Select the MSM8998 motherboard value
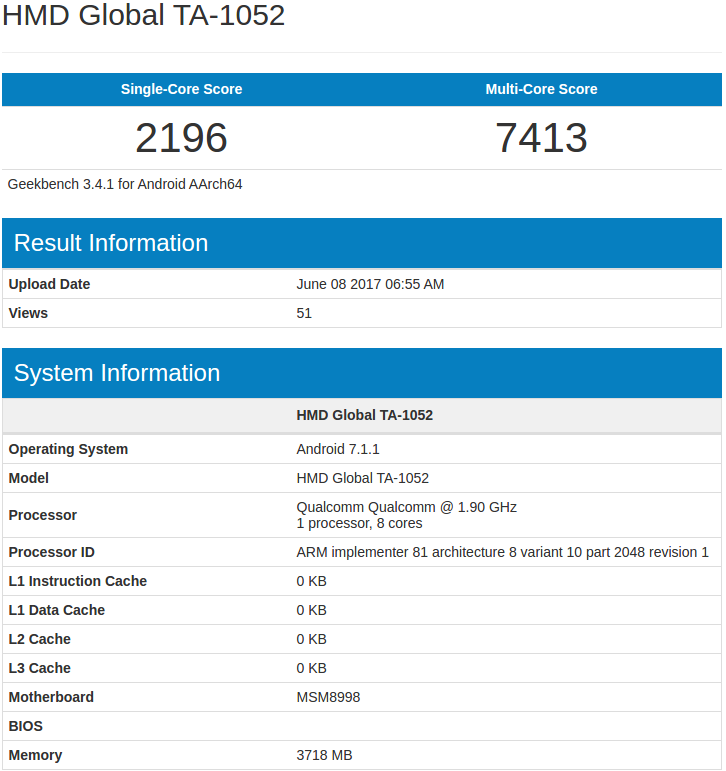This screenshot has height=771, width=726. click(x=329, y=697)
